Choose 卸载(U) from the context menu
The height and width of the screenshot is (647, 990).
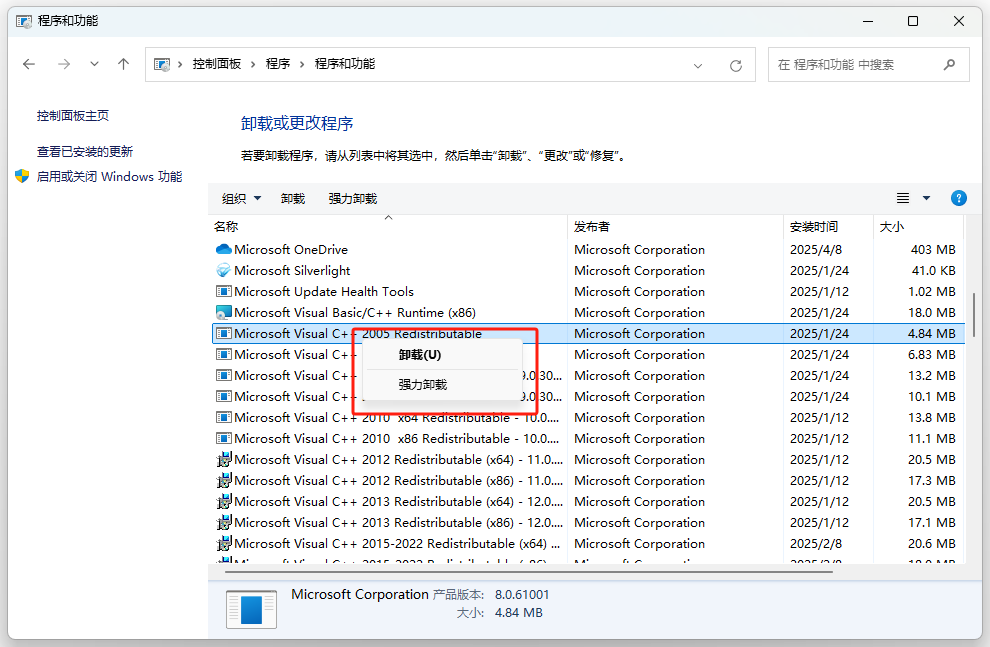tap(442, 355)
